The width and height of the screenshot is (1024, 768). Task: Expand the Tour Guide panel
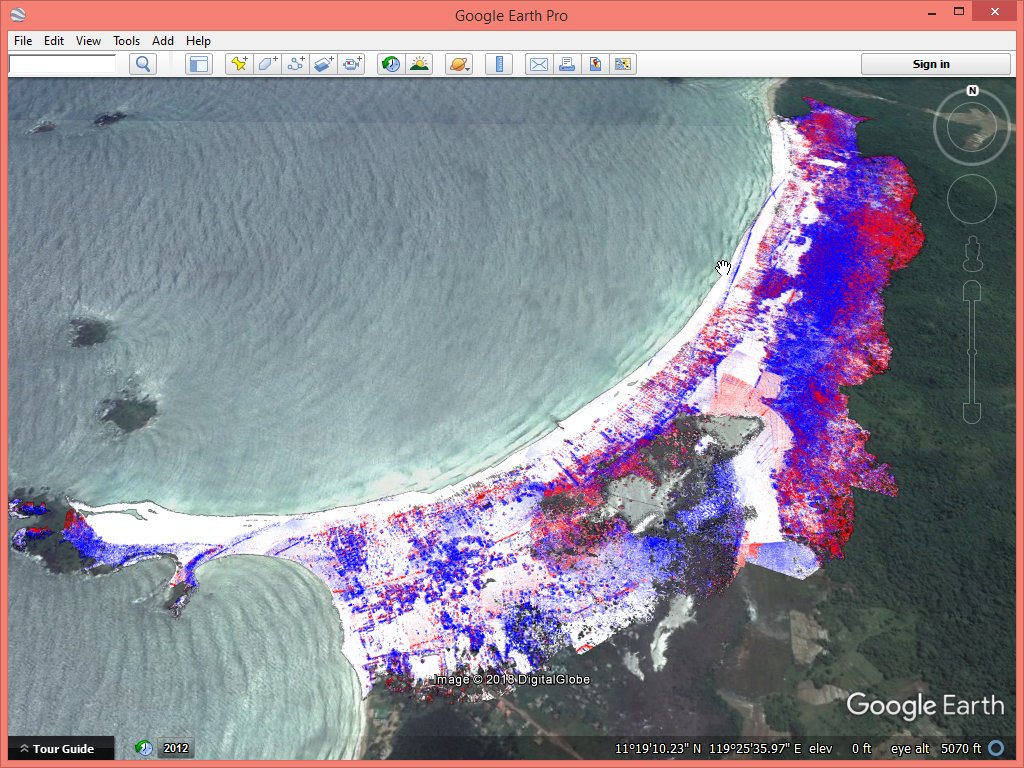[x=57, y=748]
